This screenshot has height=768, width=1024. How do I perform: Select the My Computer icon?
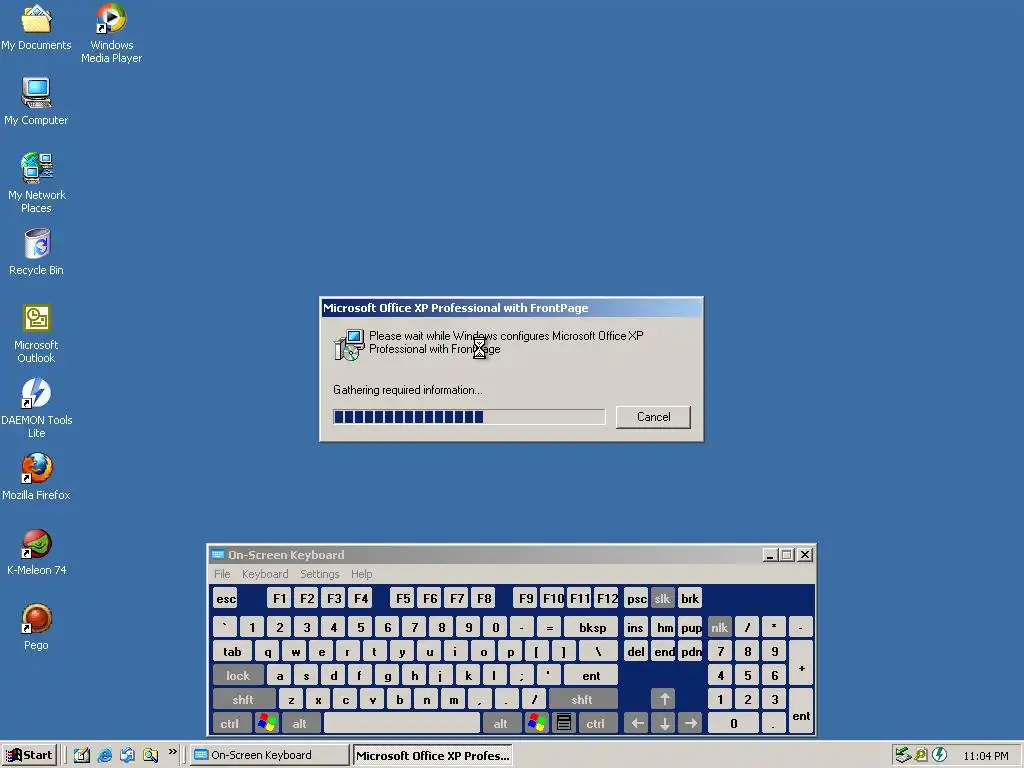36,102
